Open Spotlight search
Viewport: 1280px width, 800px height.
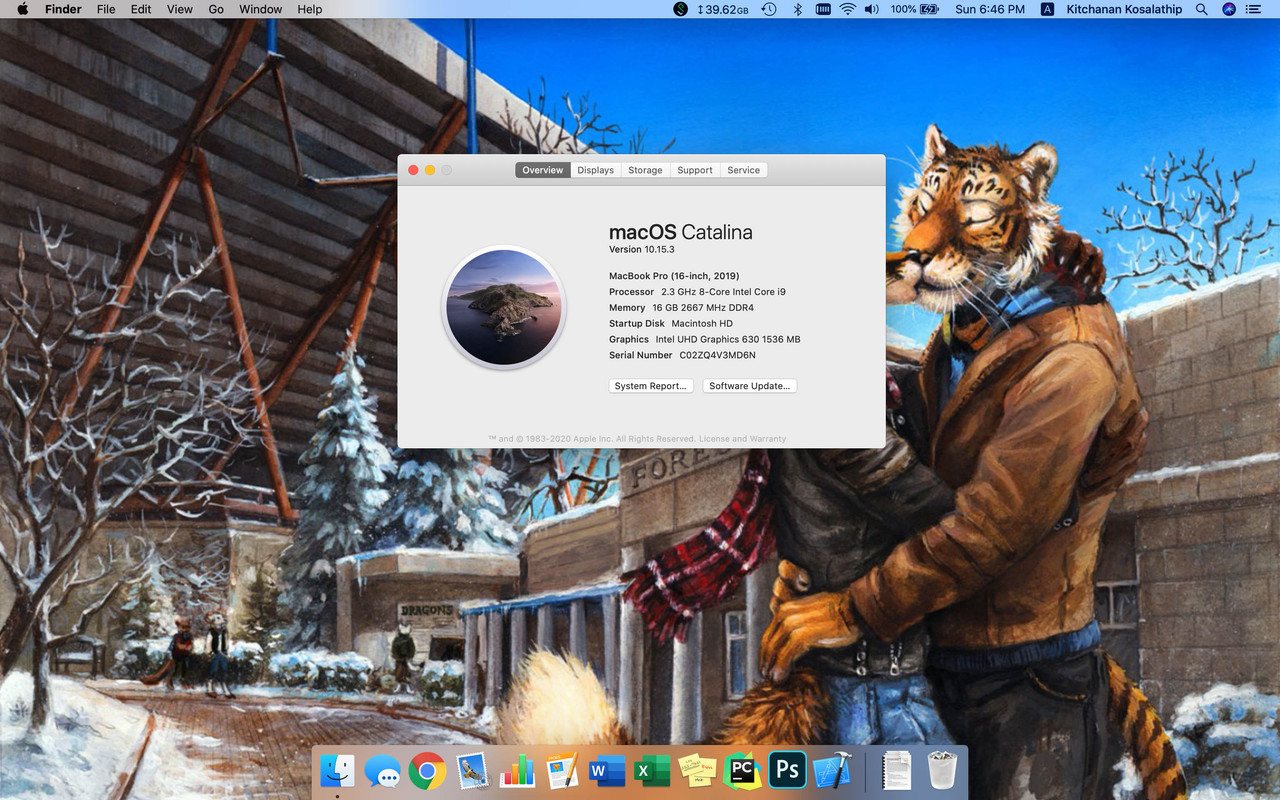tap(1202, 9)
